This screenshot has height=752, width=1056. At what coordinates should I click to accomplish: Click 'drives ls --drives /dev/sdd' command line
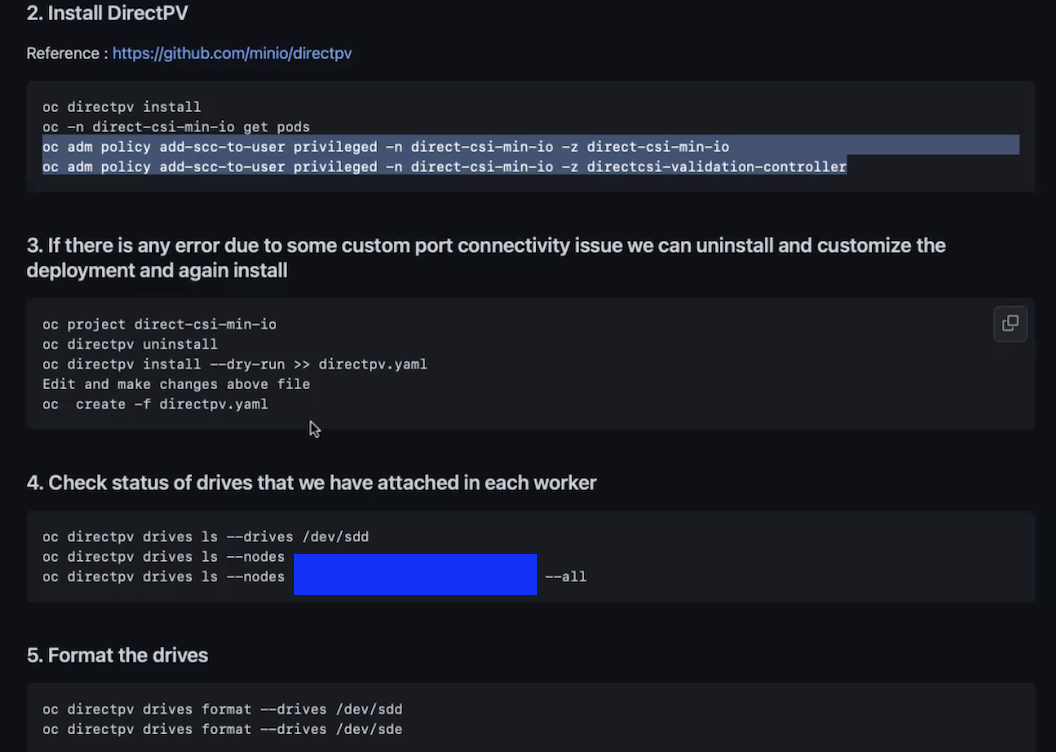pyautogui.click(x=205, y=537)
